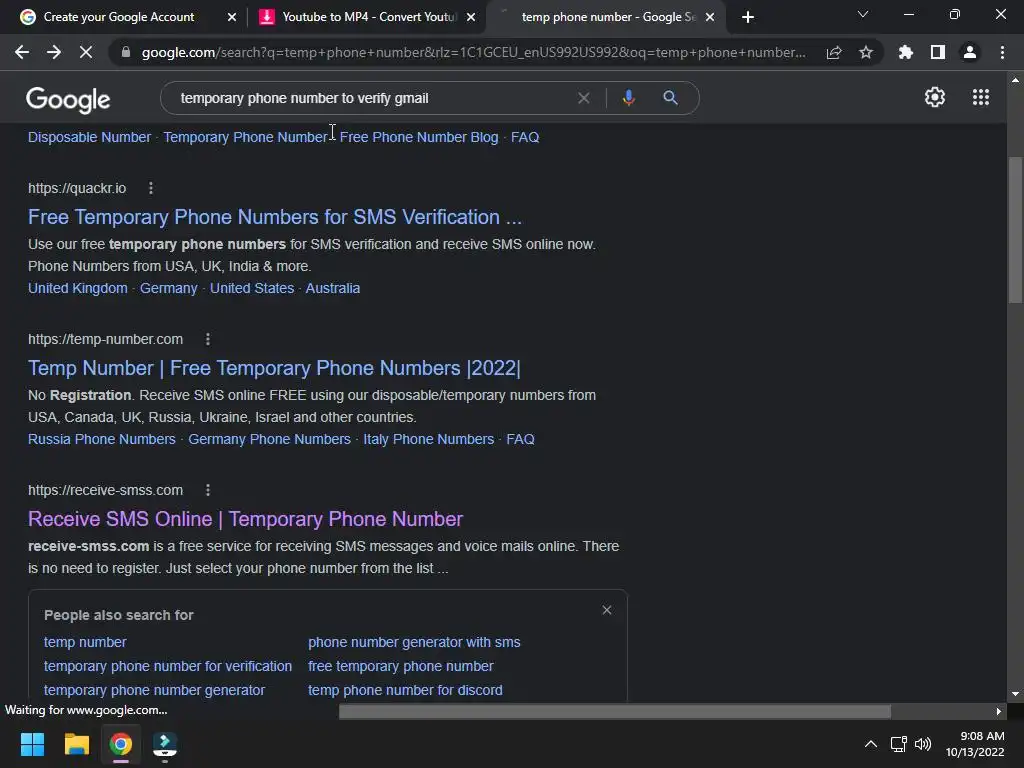Focus the address bar URL
This screenshot has height=768, width=1024.
[x=473, y=52]
